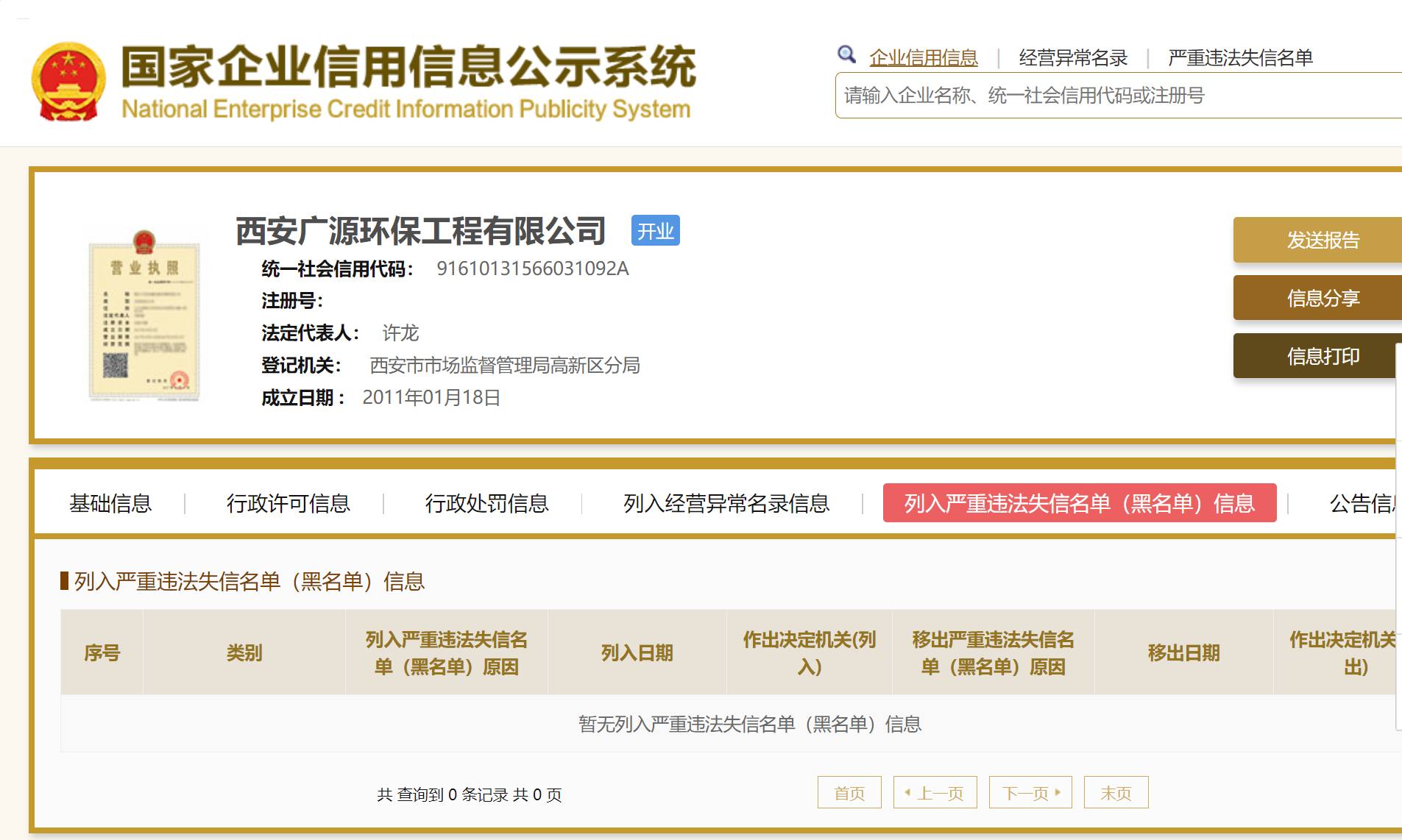
Task: Click the 列入日期 column header
Action: click(637, 652)
